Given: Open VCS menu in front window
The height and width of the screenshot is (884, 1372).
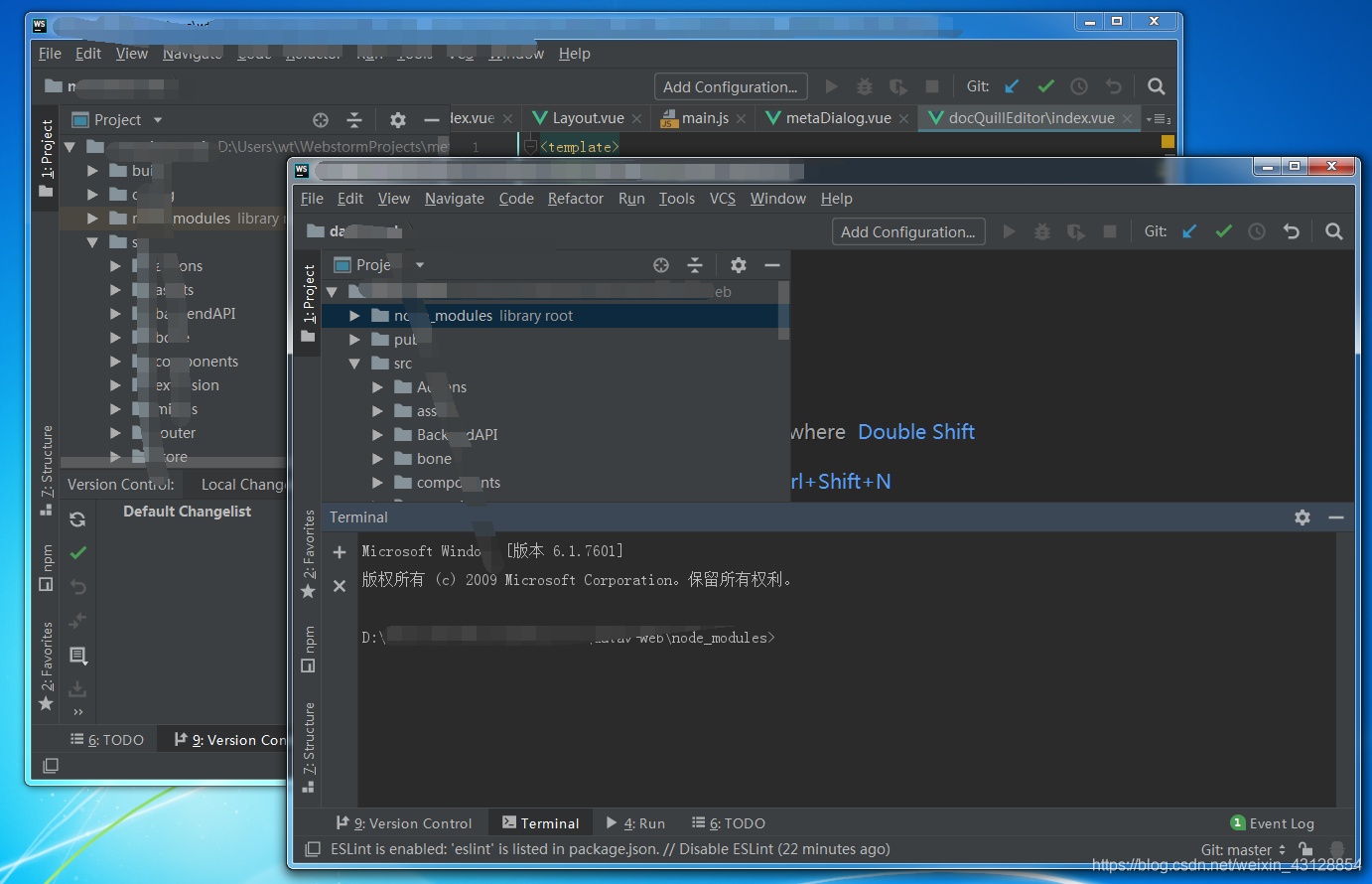Looking at the screenshot, I should click(723, 199).
